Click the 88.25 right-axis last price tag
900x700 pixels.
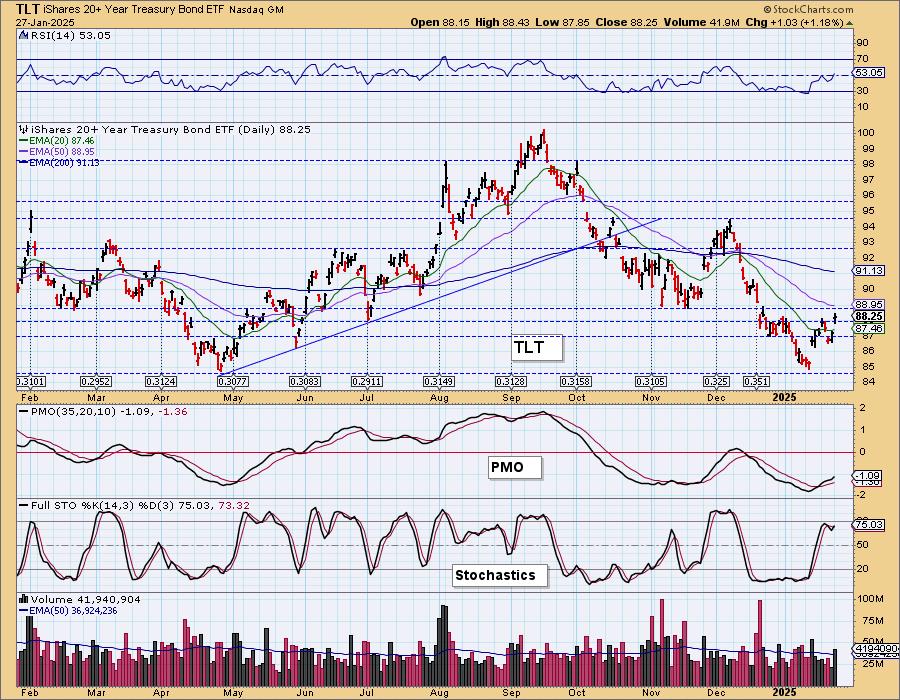click(868, 316)
